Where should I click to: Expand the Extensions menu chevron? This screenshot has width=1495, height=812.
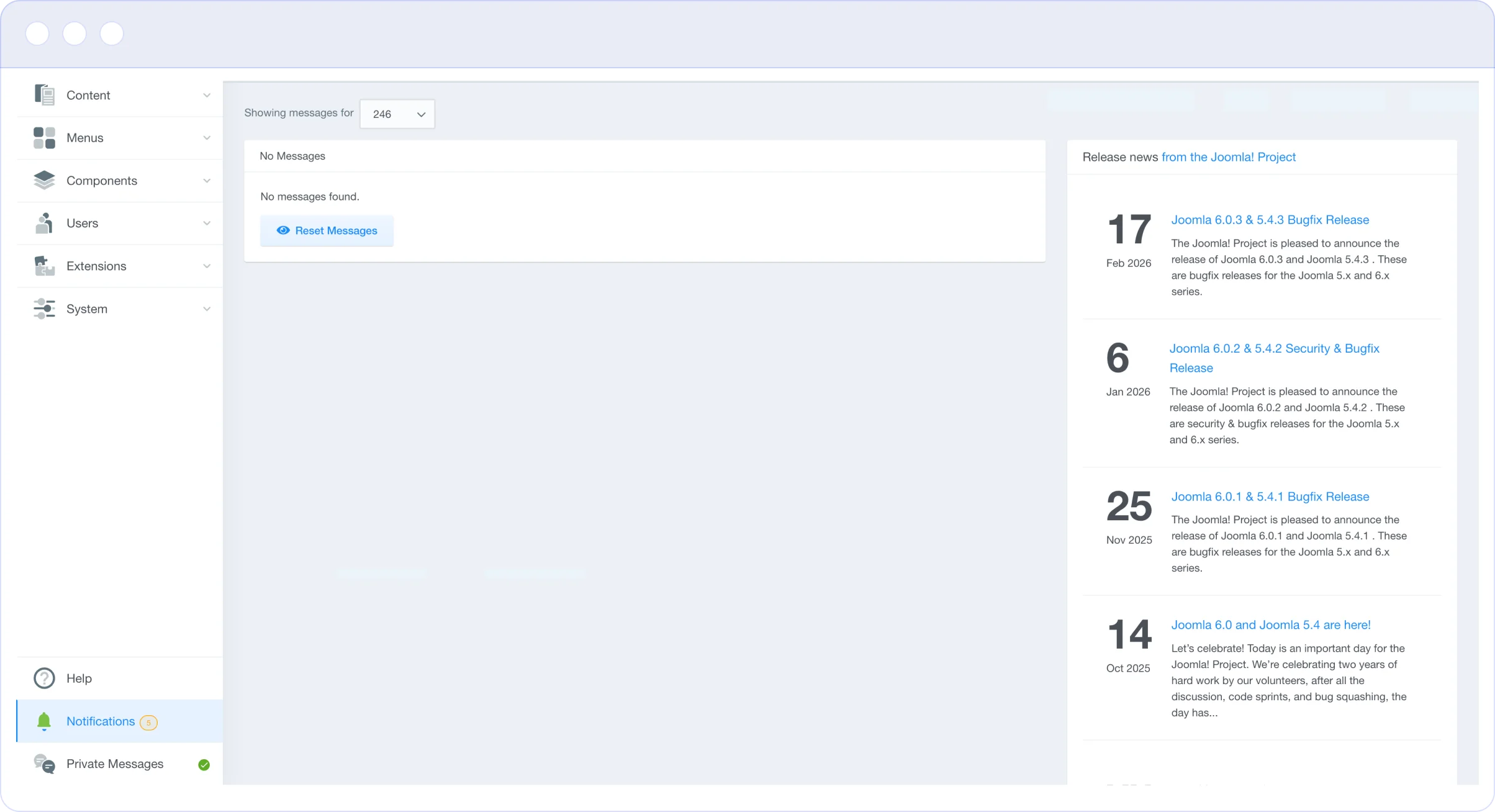207,266
